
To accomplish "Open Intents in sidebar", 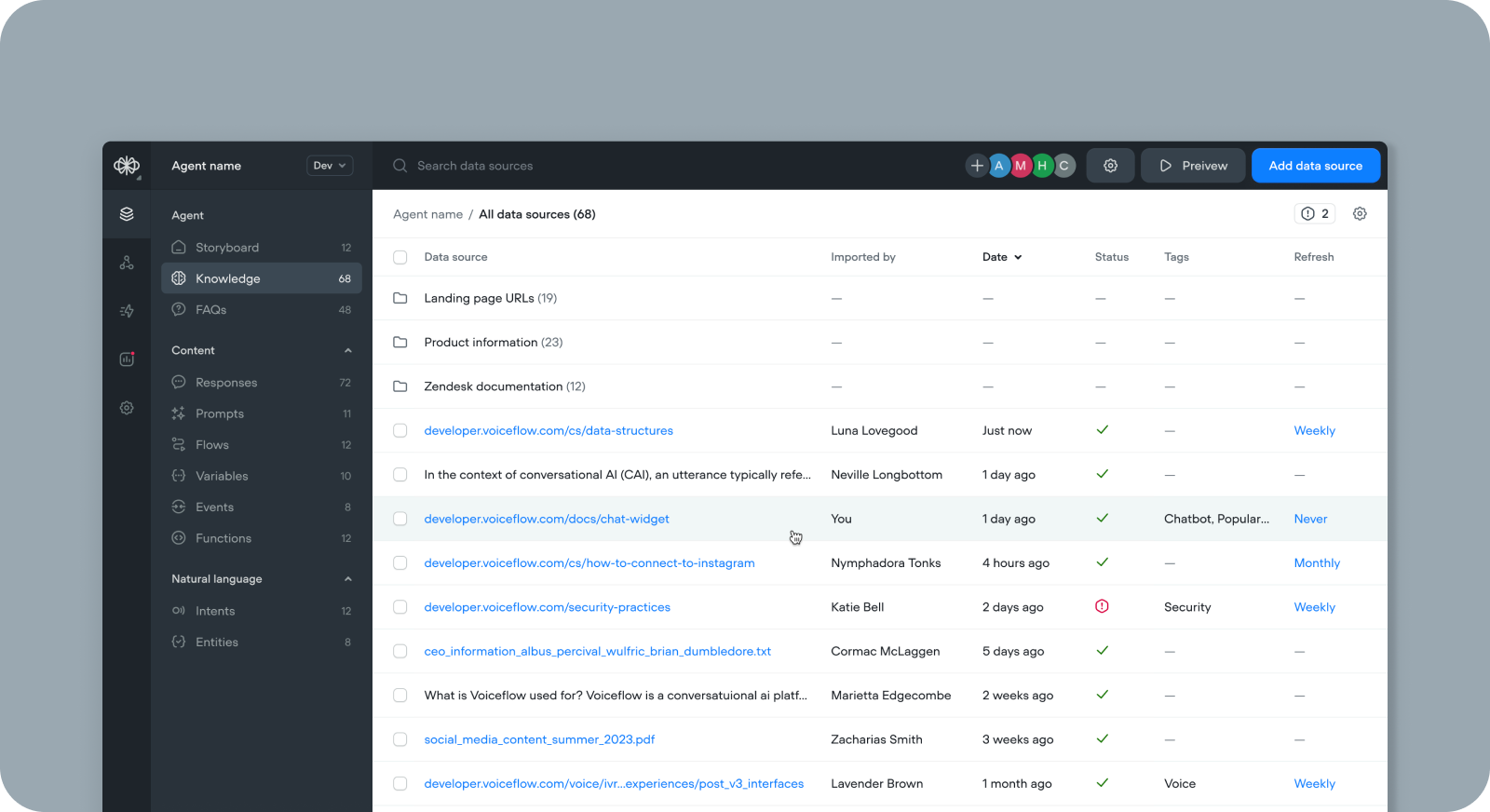I will point(262,611).
